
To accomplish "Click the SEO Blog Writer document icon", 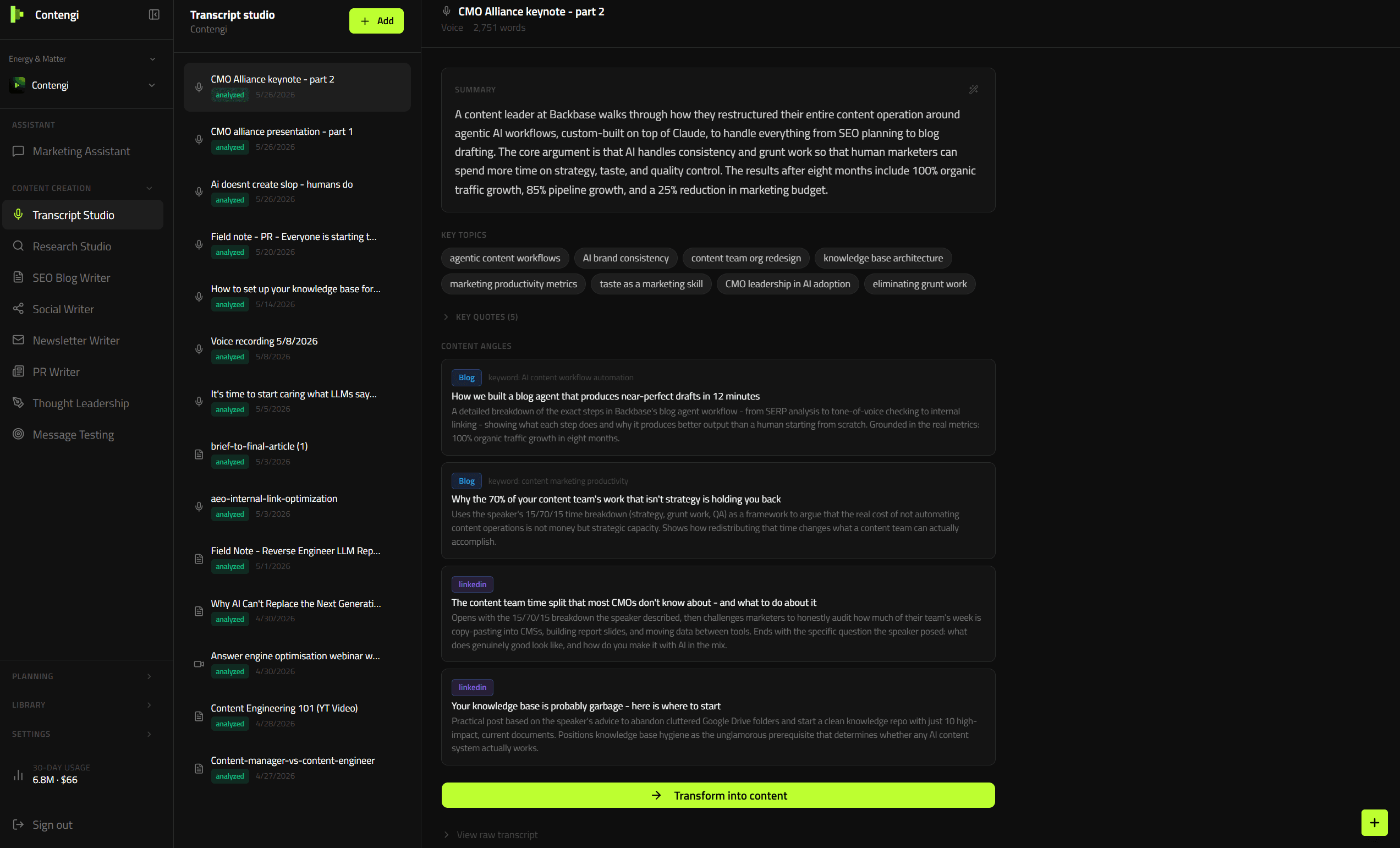I will (18, 277).
